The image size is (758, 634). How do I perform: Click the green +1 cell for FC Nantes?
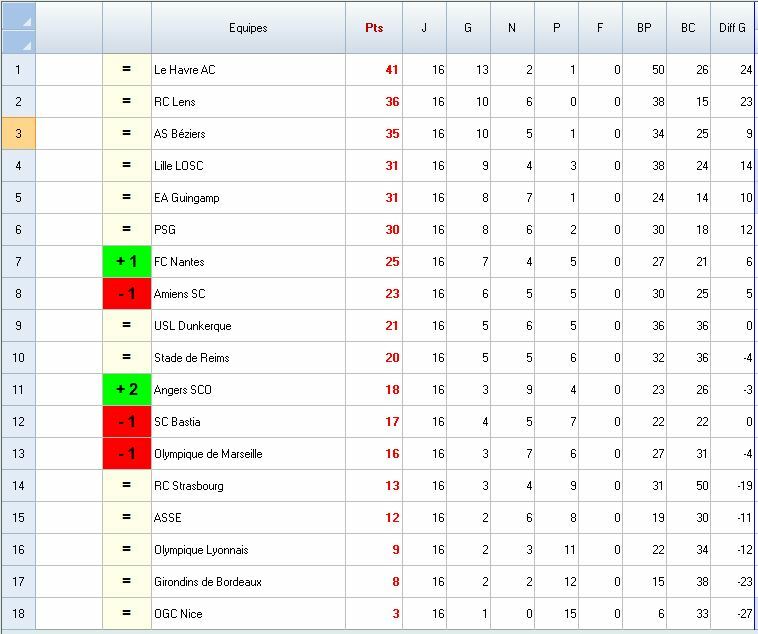pos(127,262)
